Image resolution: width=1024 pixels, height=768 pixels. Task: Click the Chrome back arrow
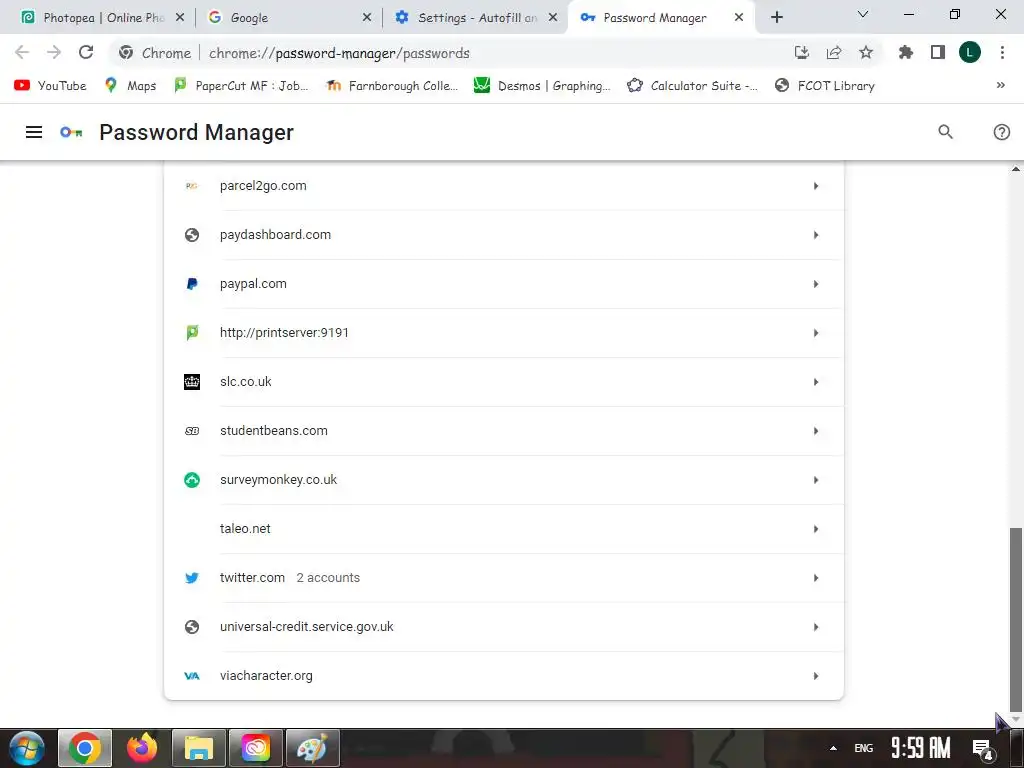[x=22, y=52]
